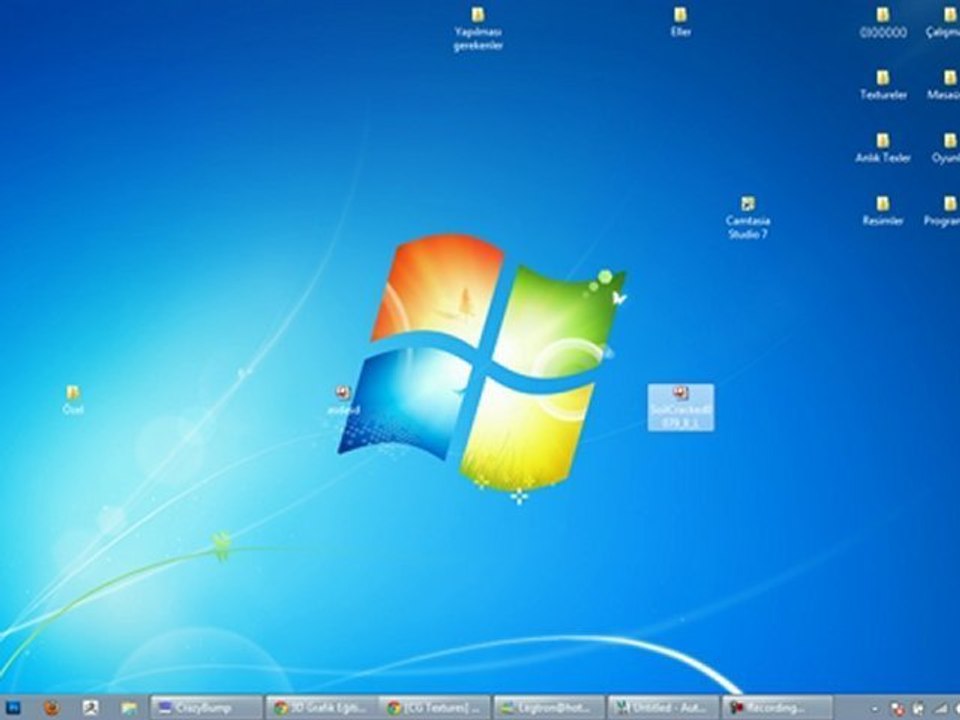This screenshot has width=960, height=720.
Task: Select the Textureler folder icon
Action: click(882, 85)
